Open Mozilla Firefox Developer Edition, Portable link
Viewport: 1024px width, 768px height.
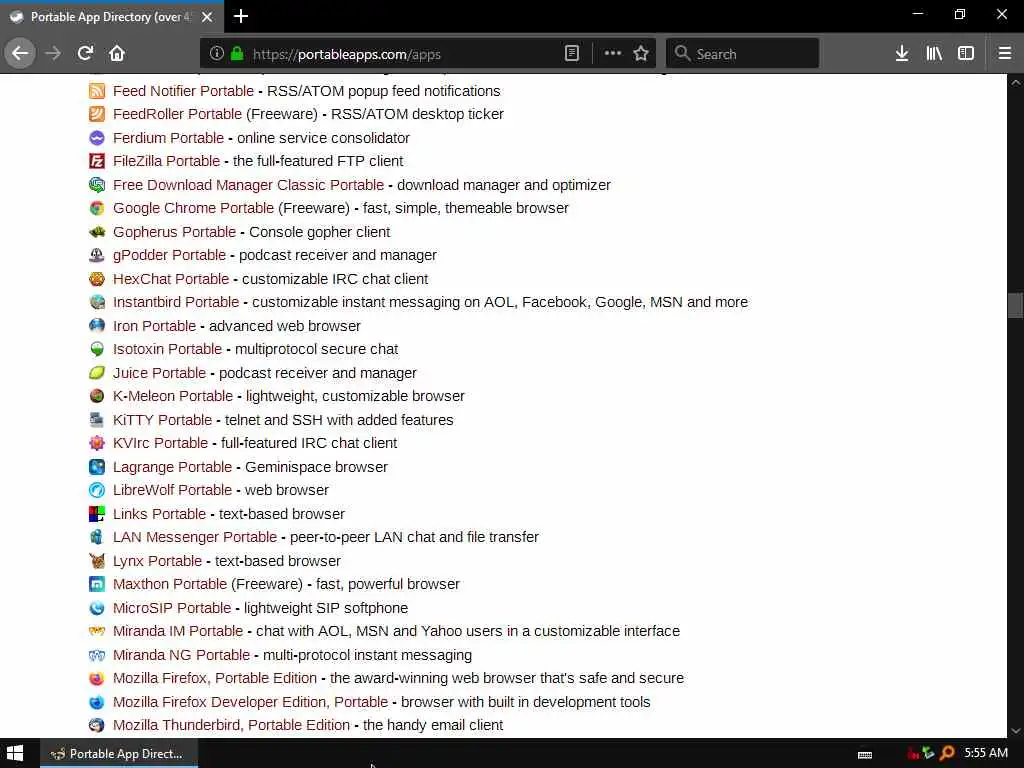pos(251,702)
